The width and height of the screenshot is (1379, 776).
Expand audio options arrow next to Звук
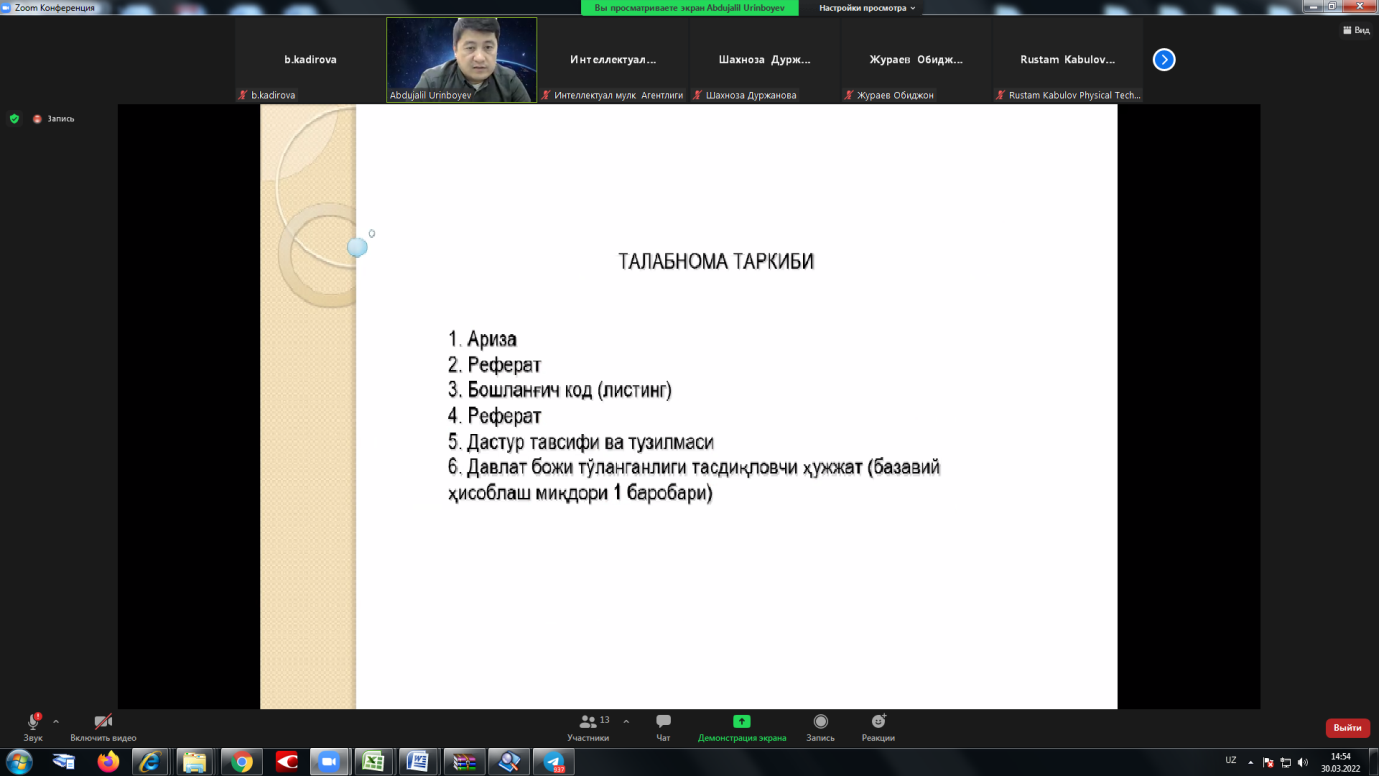click(x=56, y=721)
